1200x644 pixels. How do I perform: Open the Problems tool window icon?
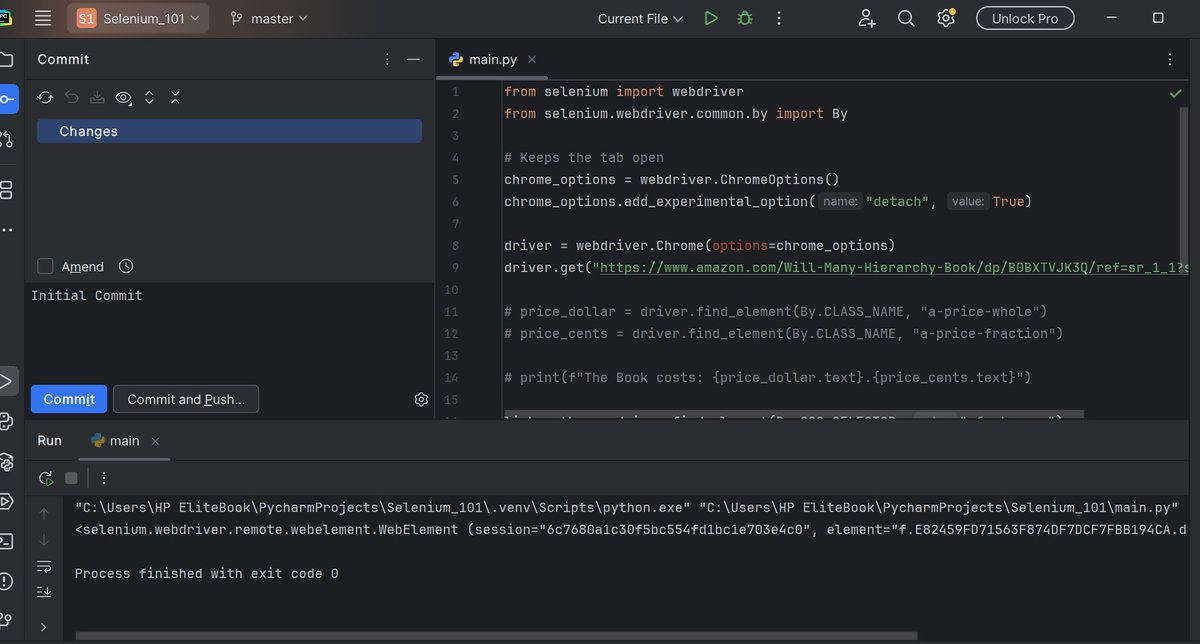tap(7, 581)
